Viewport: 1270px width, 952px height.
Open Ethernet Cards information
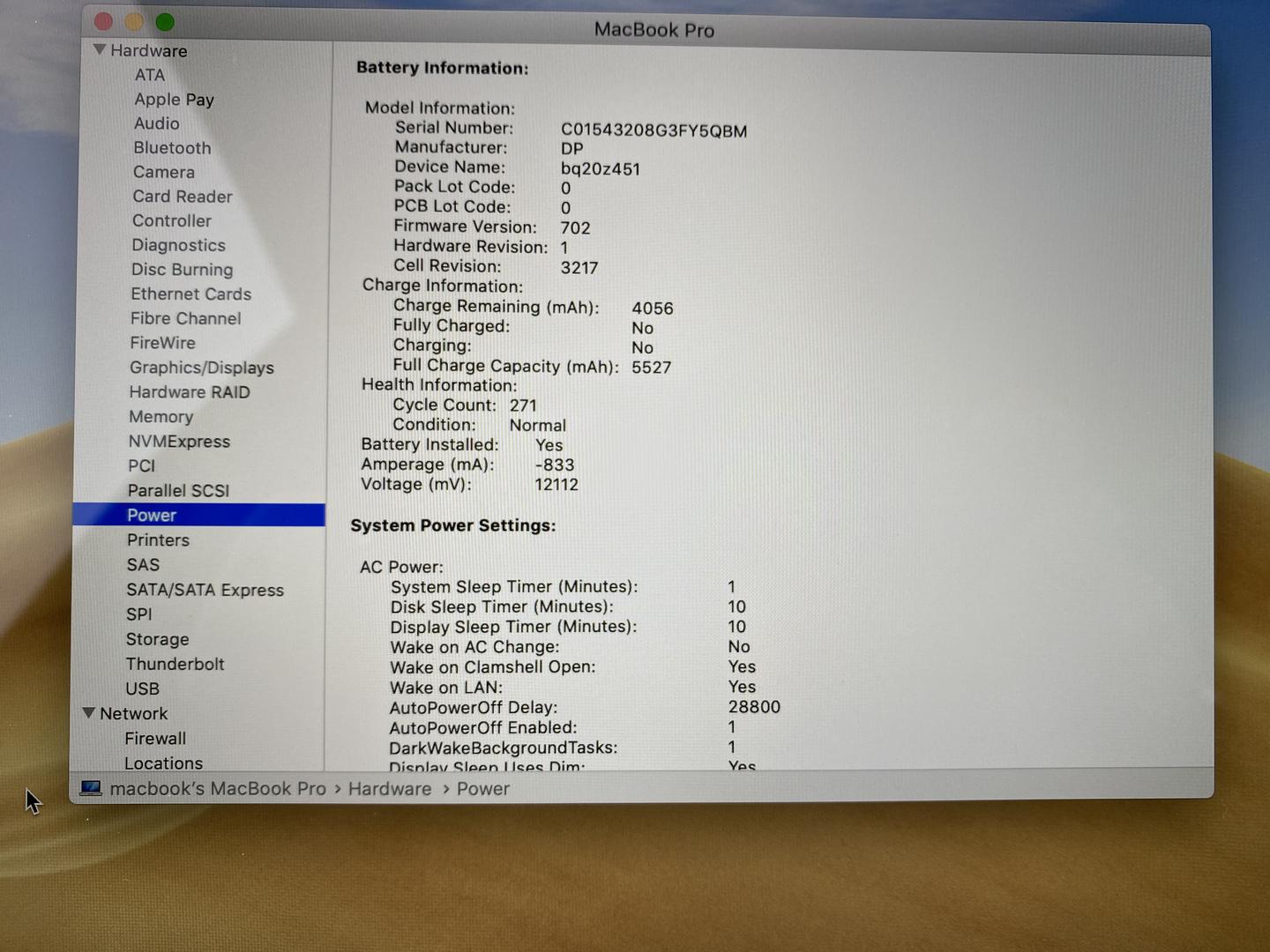(x=190, y=294)
